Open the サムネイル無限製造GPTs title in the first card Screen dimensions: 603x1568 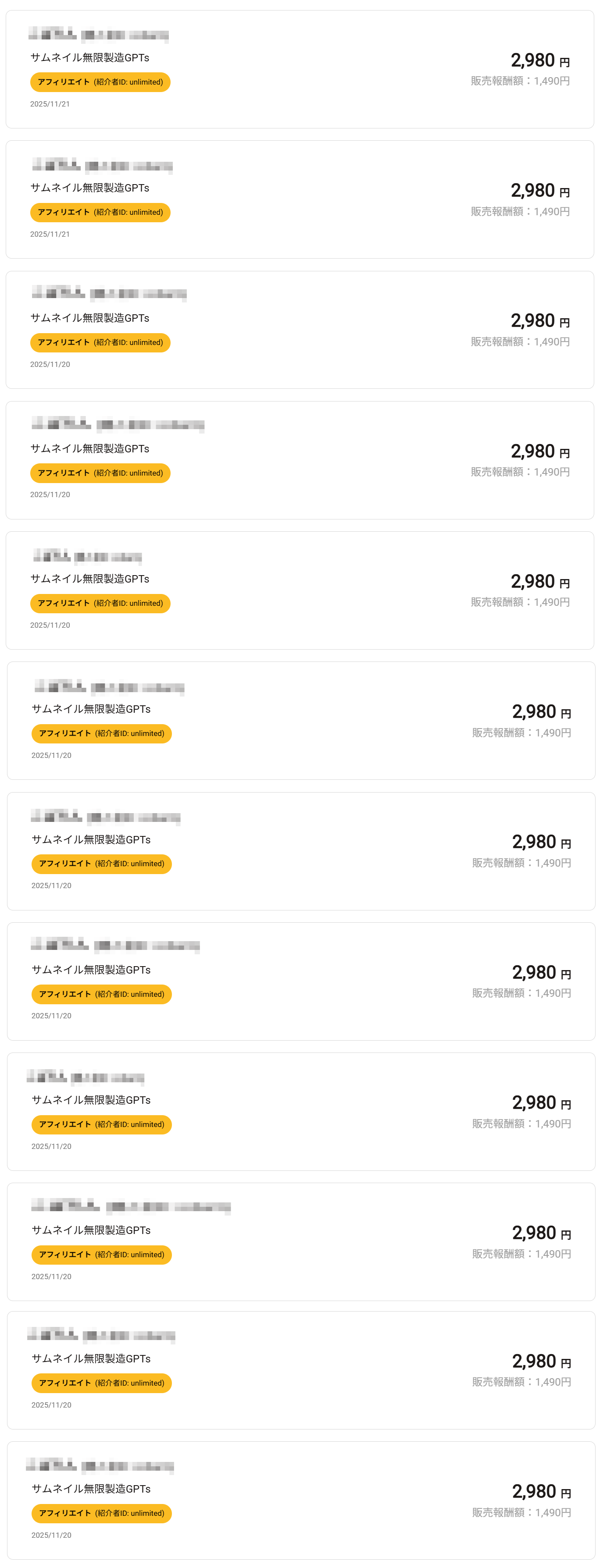(x=89, y=58)
